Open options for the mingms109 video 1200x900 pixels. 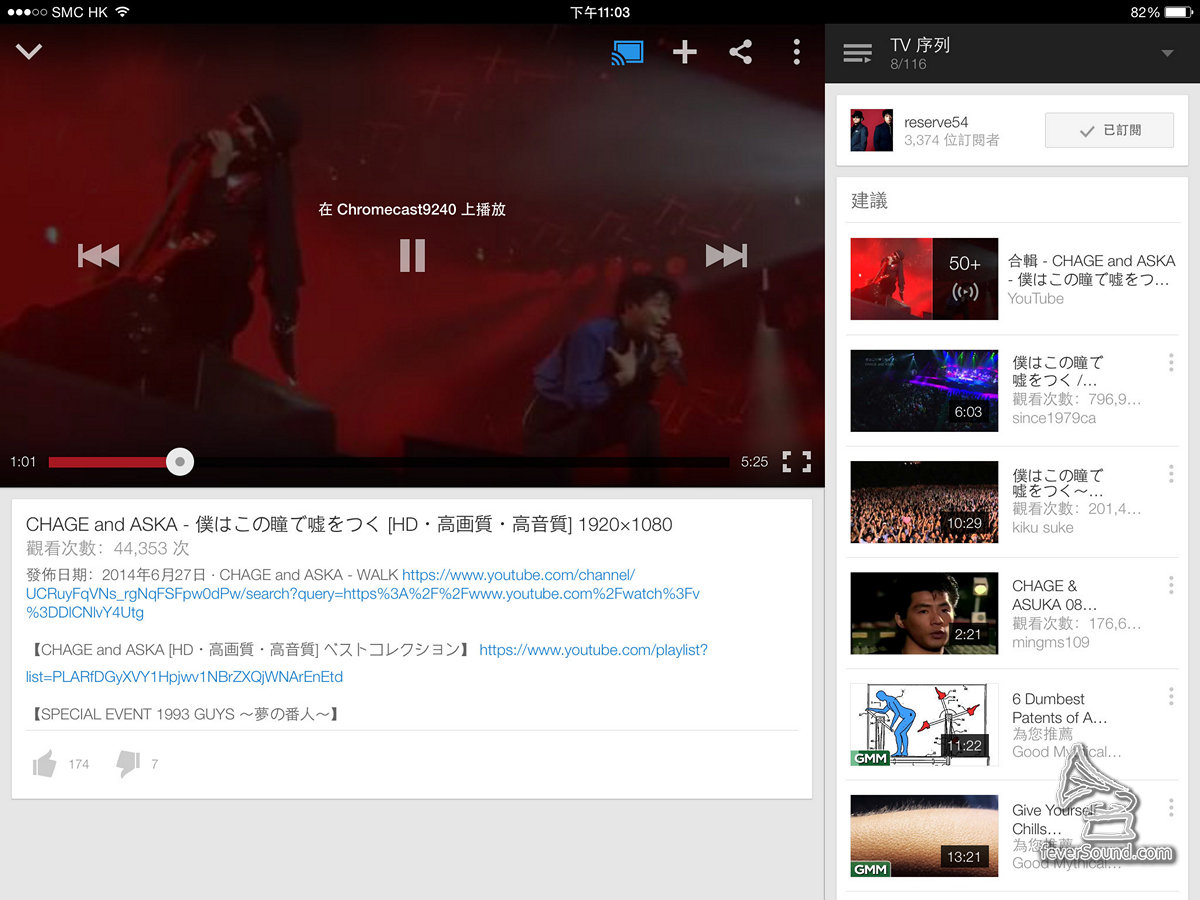click(1171, 585)
